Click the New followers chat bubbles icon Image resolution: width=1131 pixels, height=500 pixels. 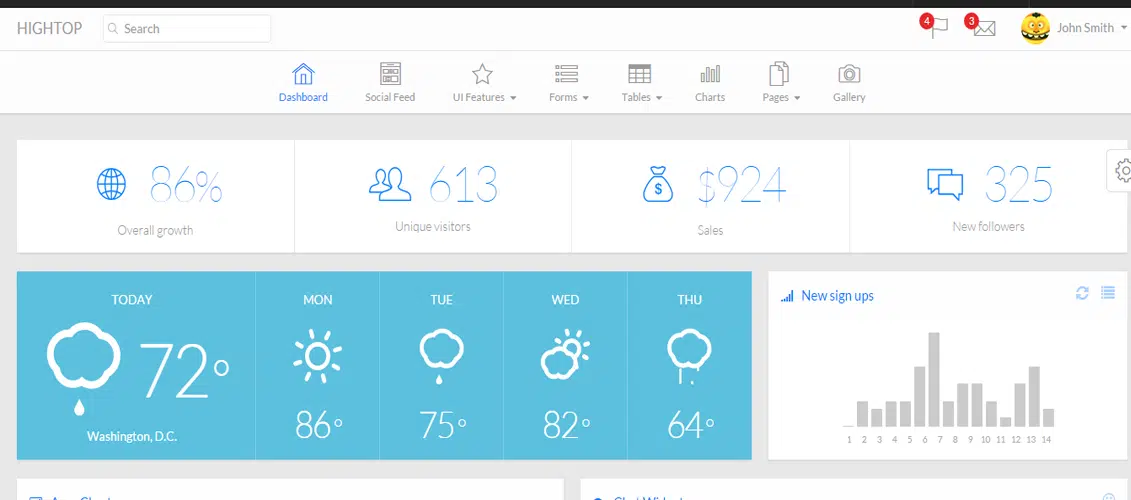click(x=944, y=183)
